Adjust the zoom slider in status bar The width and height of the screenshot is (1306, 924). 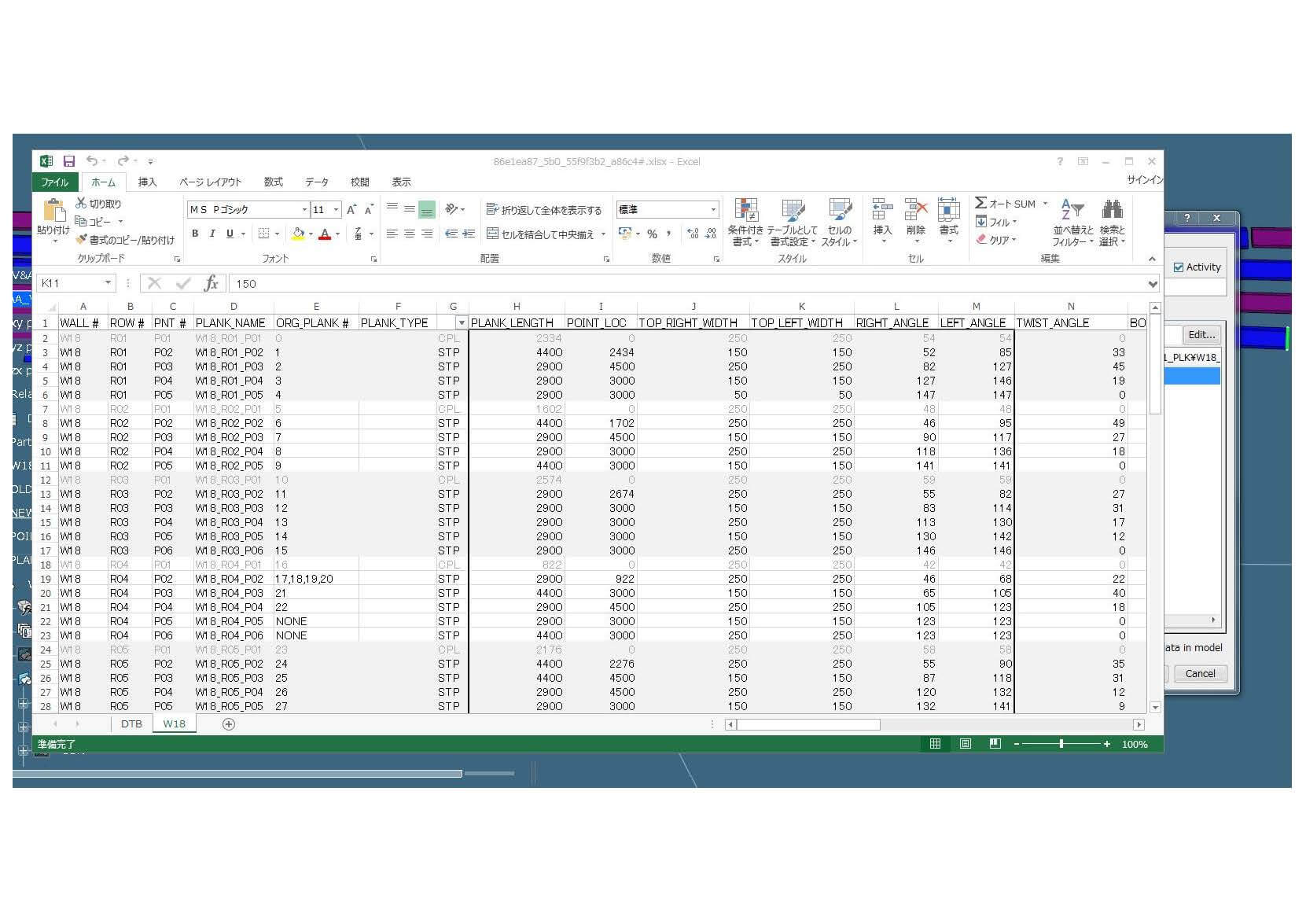tap(1061, 744)
